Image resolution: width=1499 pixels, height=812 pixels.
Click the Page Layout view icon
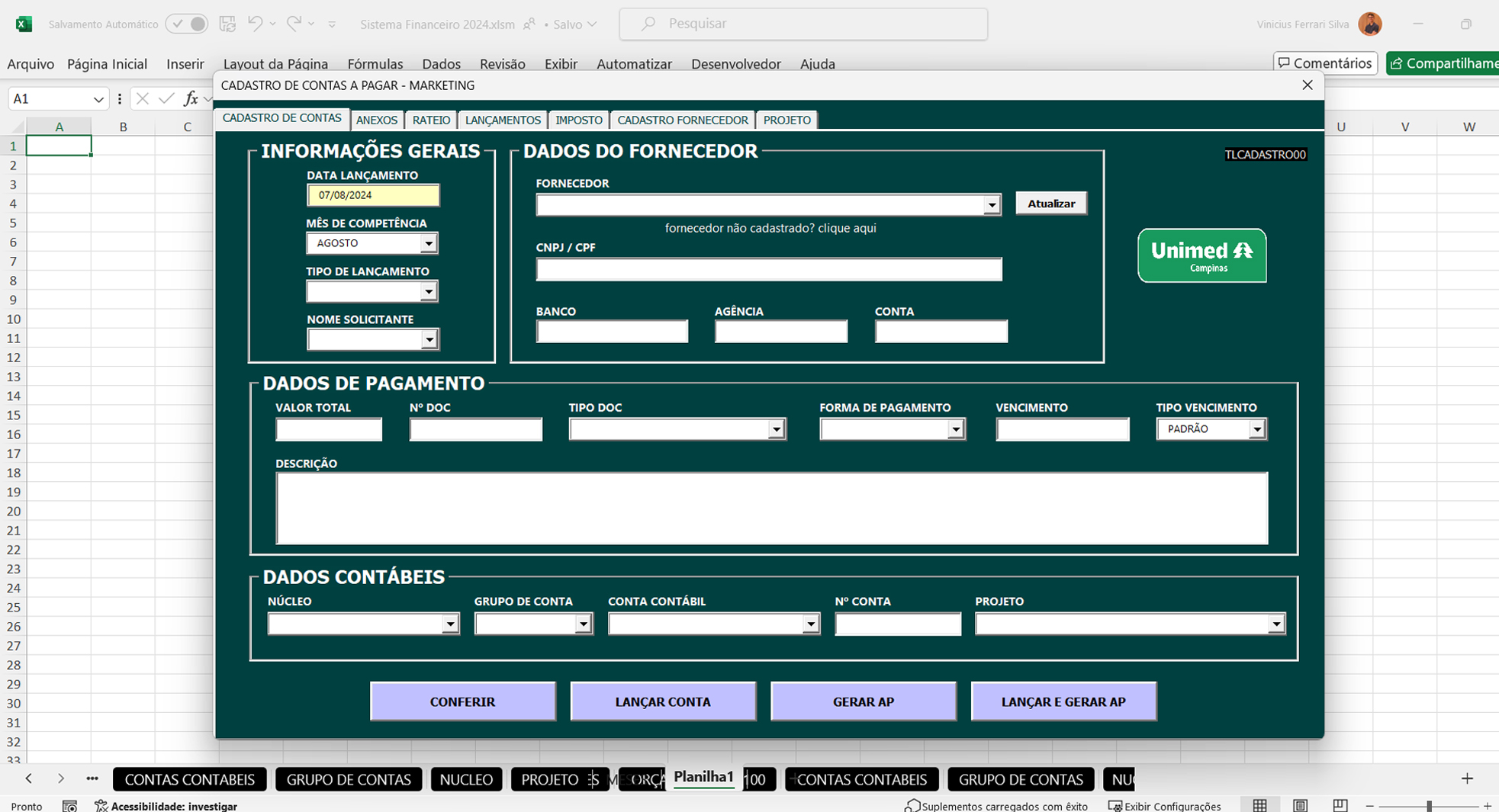pyautogui.click(x=1300, y=805)
